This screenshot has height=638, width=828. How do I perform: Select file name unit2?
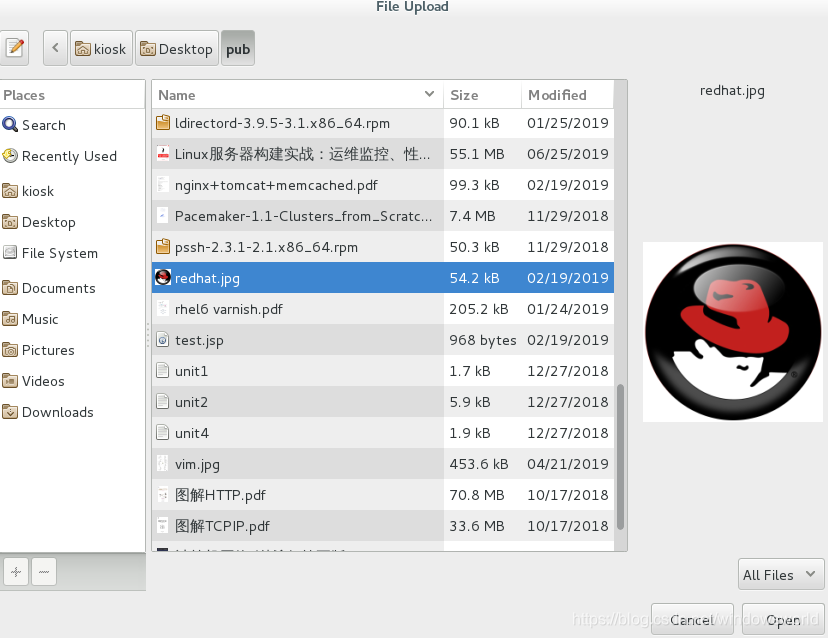click(x=191, y=402)
